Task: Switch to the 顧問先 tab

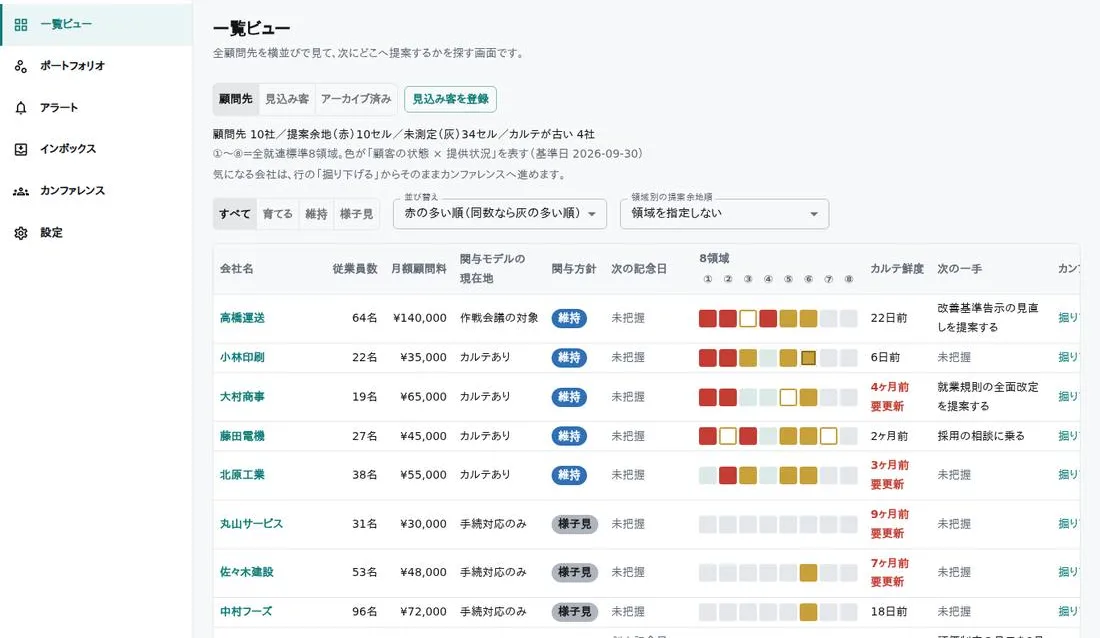Action: [236, 99]
